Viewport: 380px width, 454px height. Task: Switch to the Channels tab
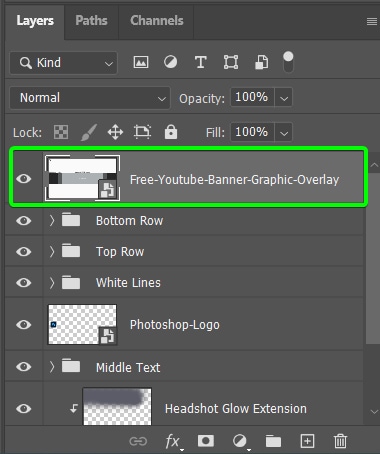coord(157,21)
